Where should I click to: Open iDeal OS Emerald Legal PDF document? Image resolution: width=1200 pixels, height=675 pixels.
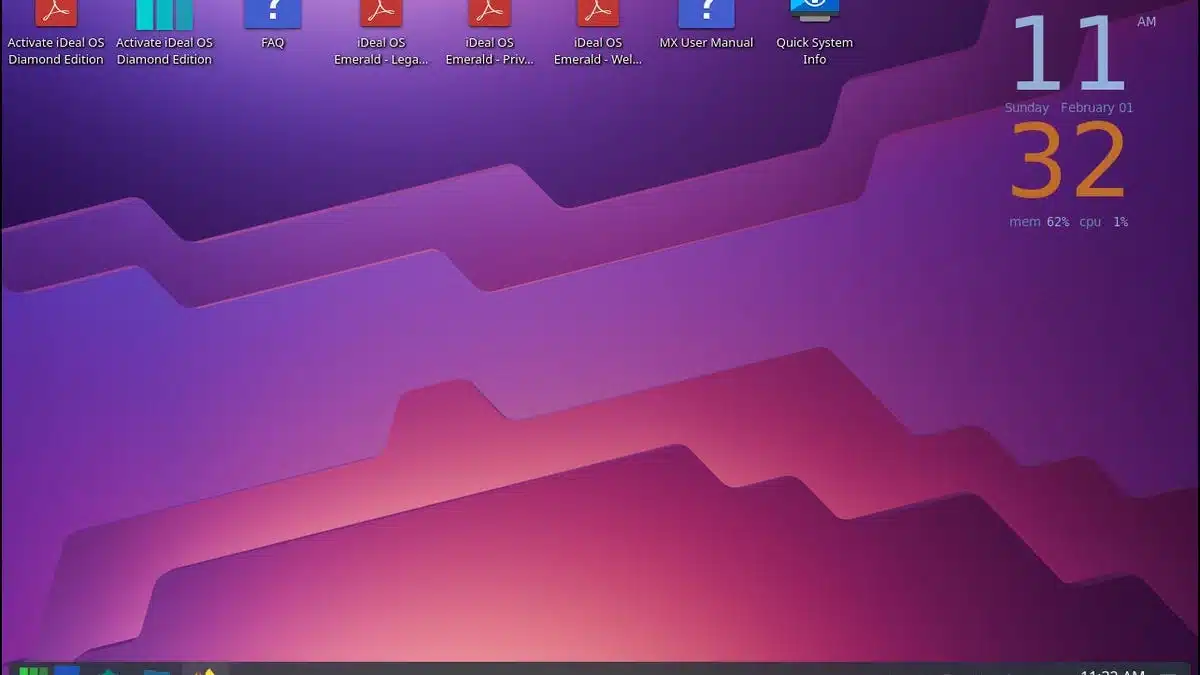381,14
